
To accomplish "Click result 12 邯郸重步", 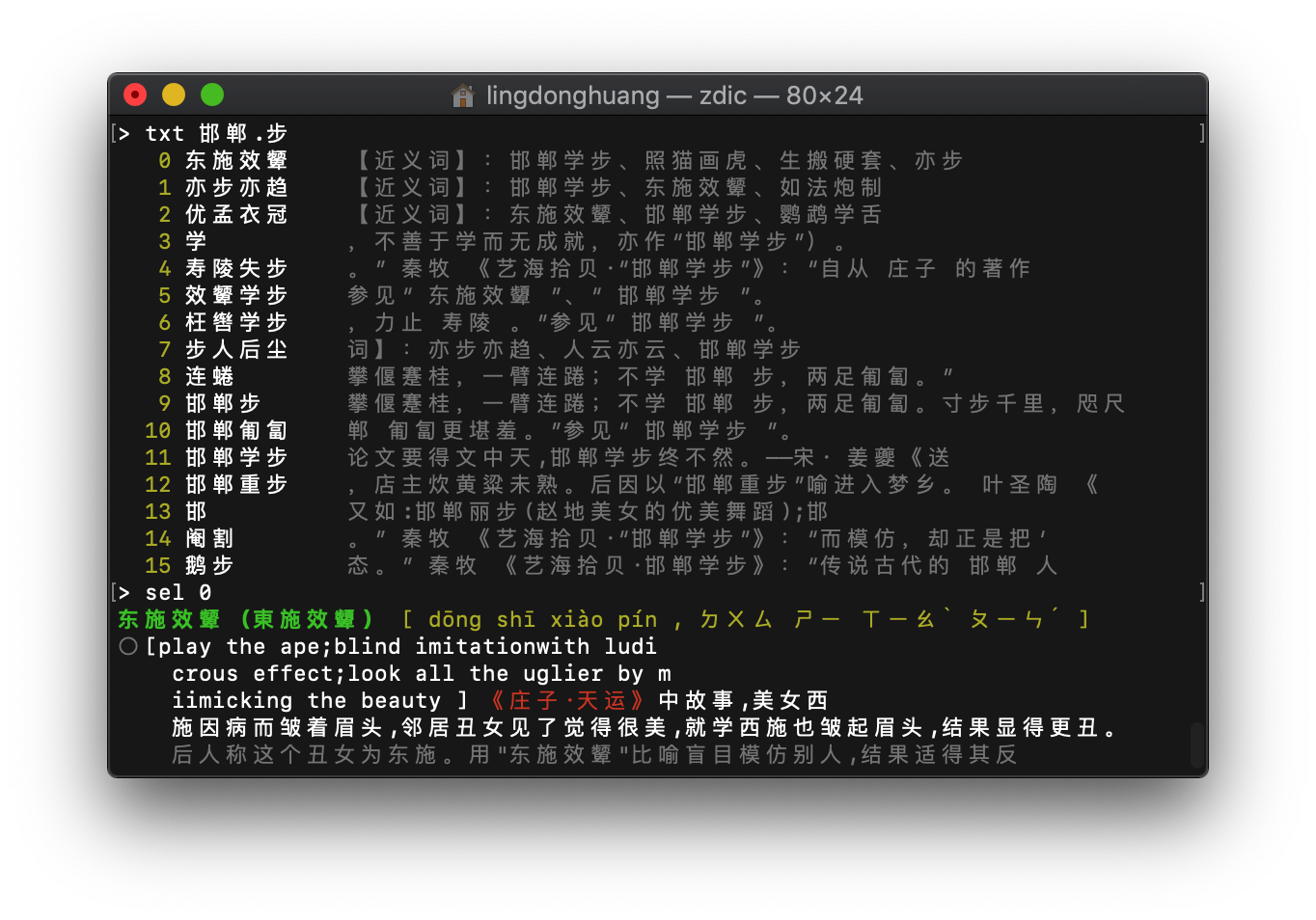I will click(235, 484).
